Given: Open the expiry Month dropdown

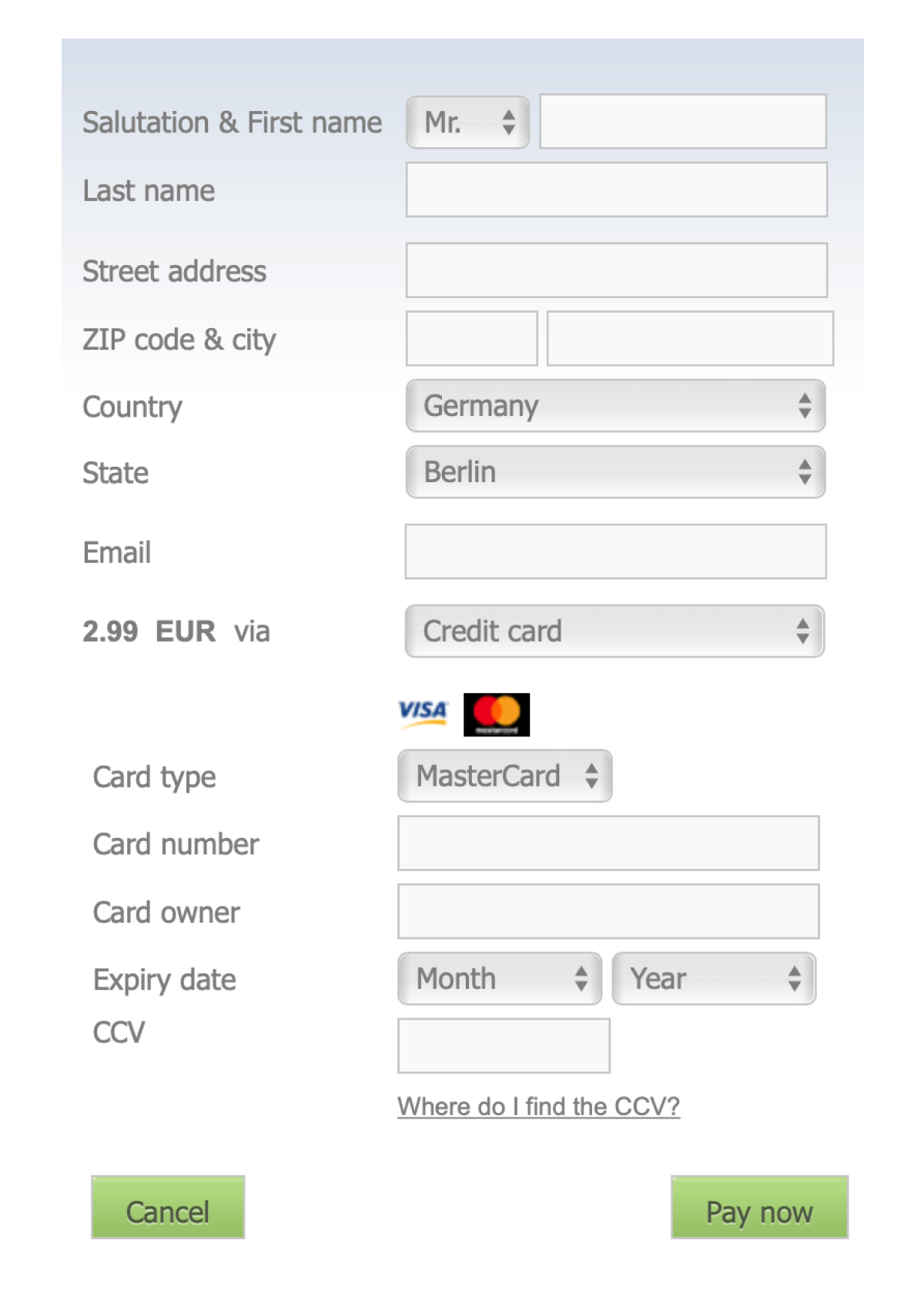Looking at the screenshot, I should click(x=498, y=978).
